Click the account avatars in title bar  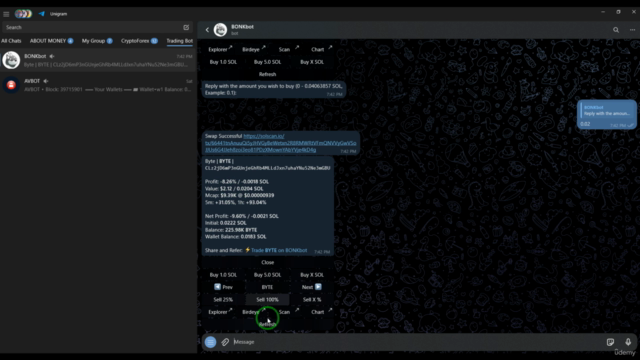[23, 14]
